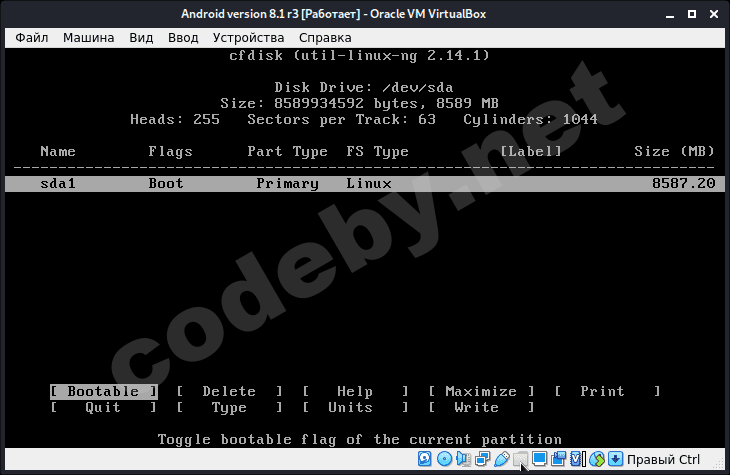Click the FS Type column header
Image resolution: width=730 pixels, height=475 pixels.
[x=378, y=152]
